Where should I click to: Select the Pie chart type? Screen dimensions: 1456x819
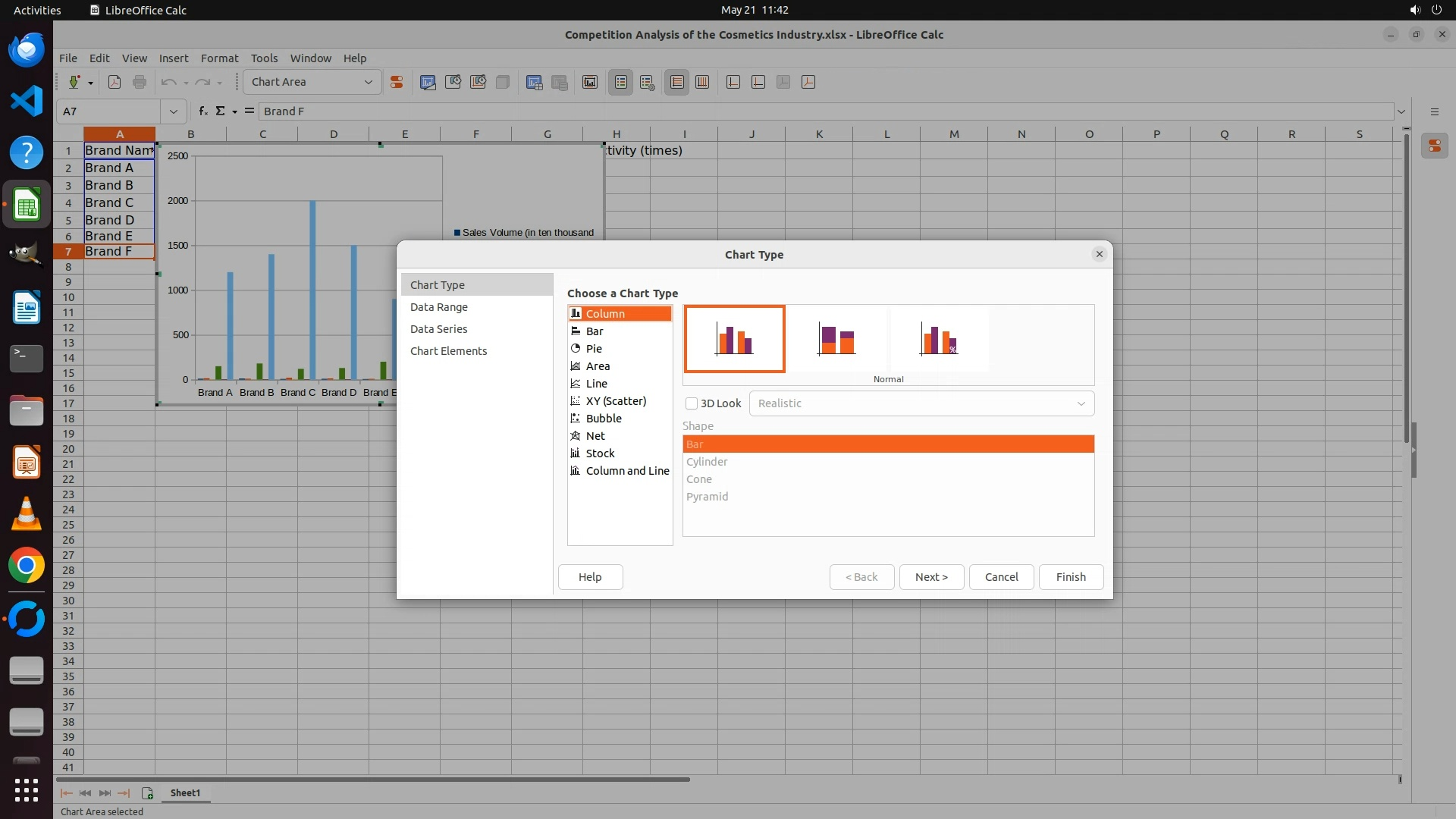tap(594, 349)
